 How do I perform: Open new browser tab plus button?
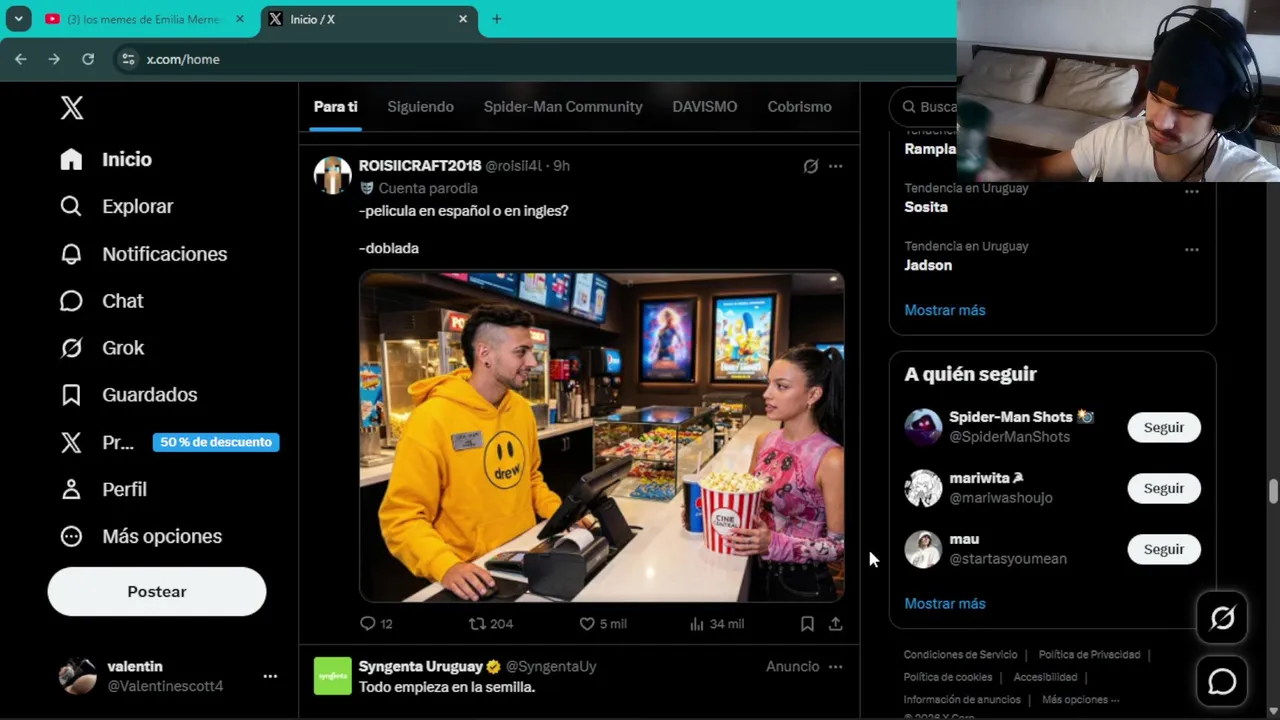pos(496,19)
